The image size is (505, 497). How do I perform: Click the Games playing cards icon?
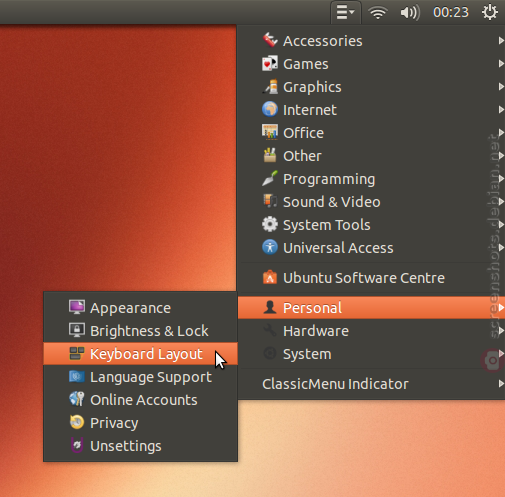270,63
